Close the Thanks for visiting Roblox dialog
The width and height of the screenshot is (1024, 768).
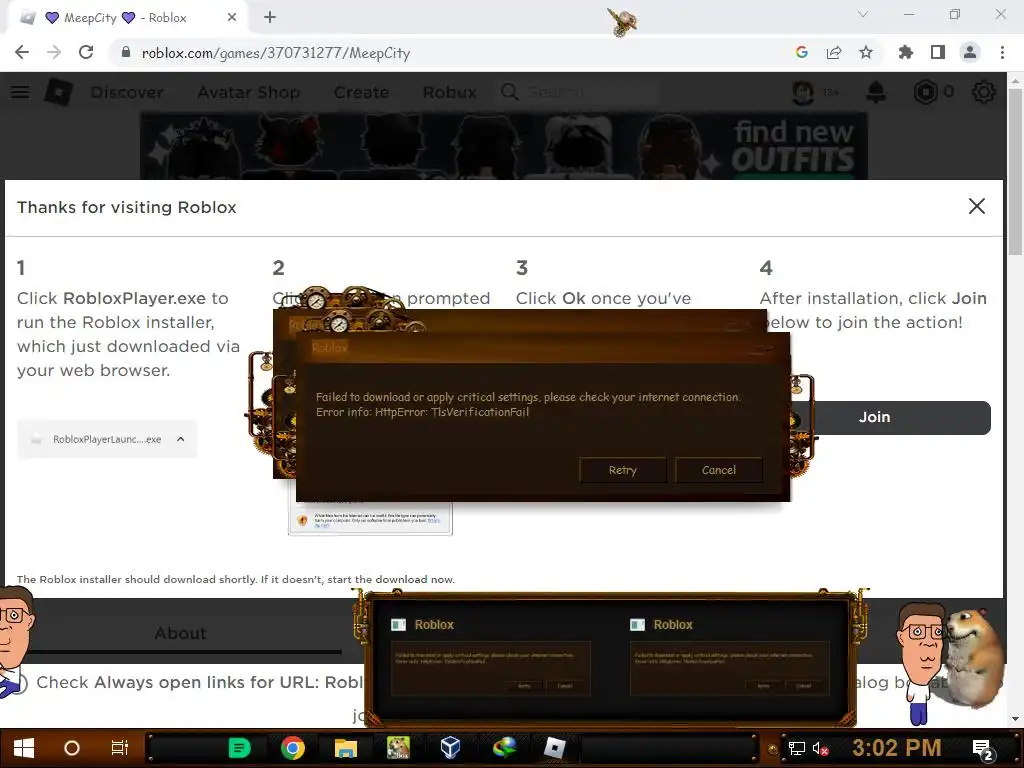click(x=976, y=206)
